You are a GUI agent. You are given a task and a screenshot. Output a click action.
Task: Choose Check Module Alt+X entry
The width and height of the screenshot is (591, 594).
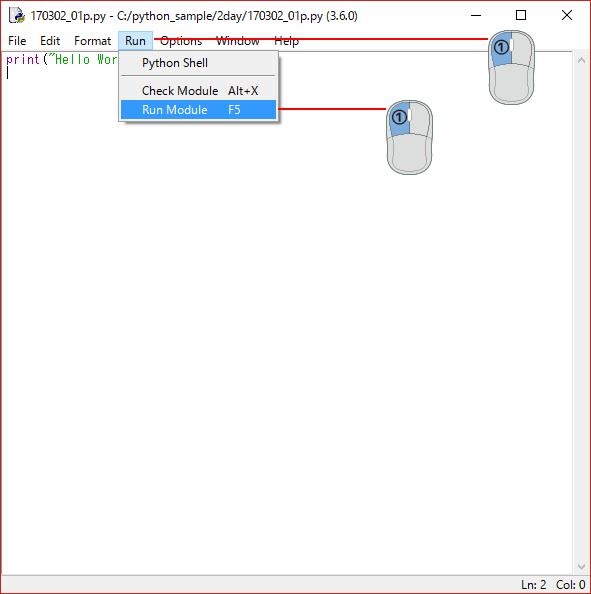click(x=198, y=91)
